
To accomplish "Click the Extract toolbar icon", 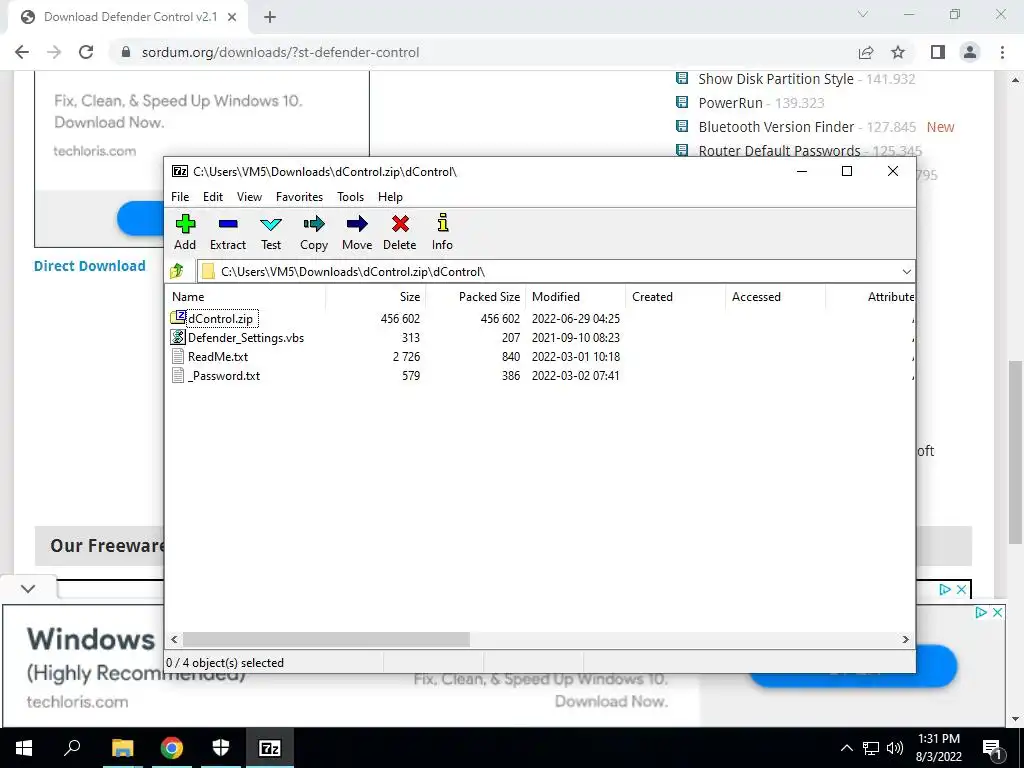I will point(228,224).
